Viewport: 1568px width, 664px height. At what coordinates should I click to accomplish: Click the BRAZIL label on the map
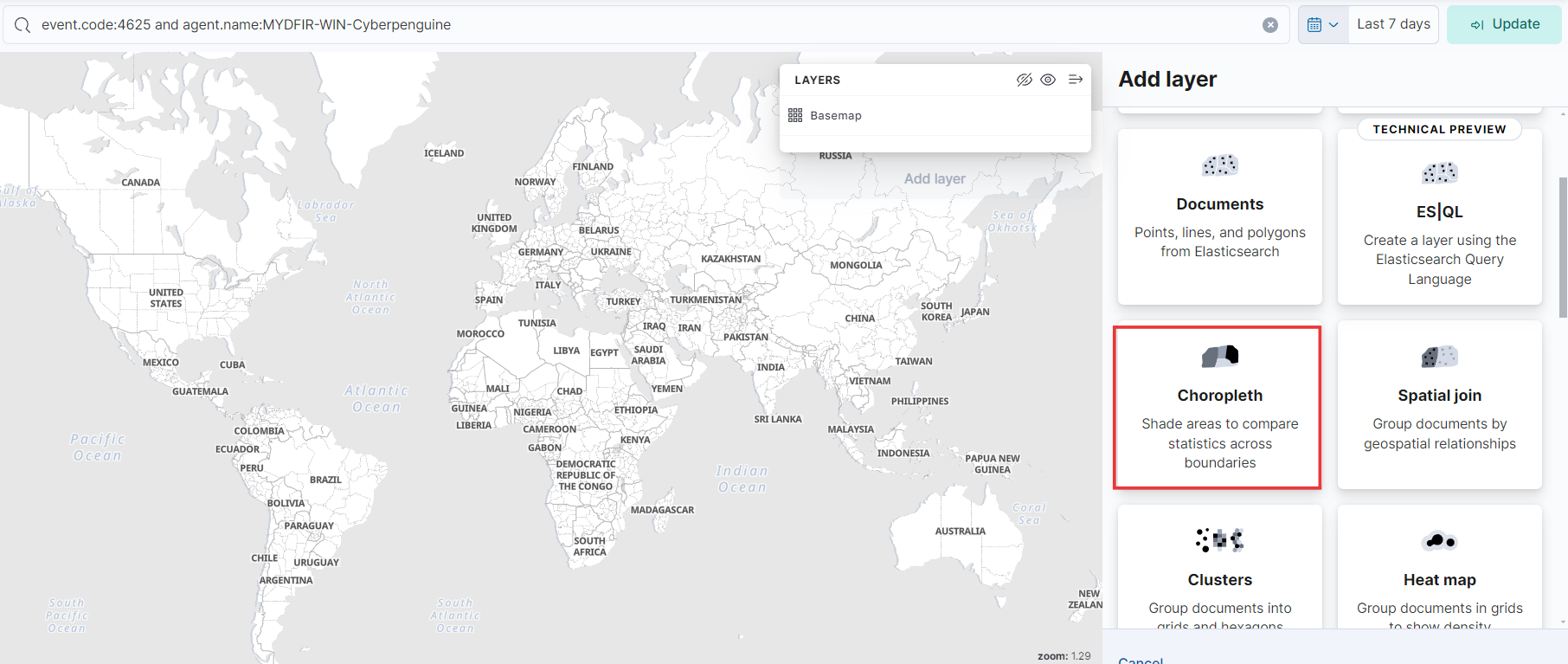(325, 480)
